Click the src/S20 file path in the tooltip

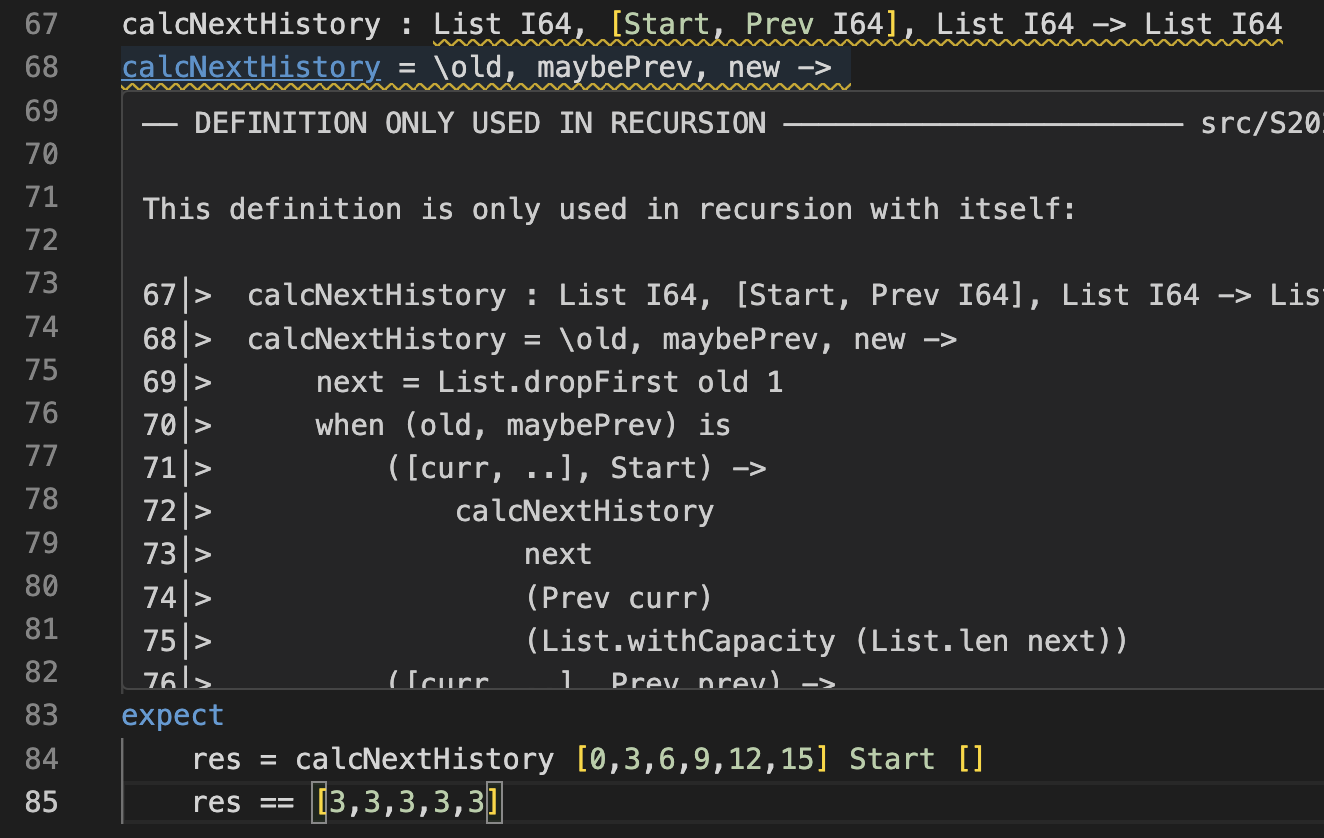1262,123
